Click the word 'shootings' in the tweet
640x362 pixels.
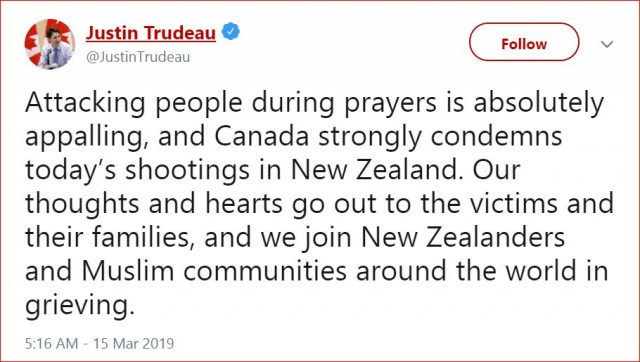[x=187, y=172]
